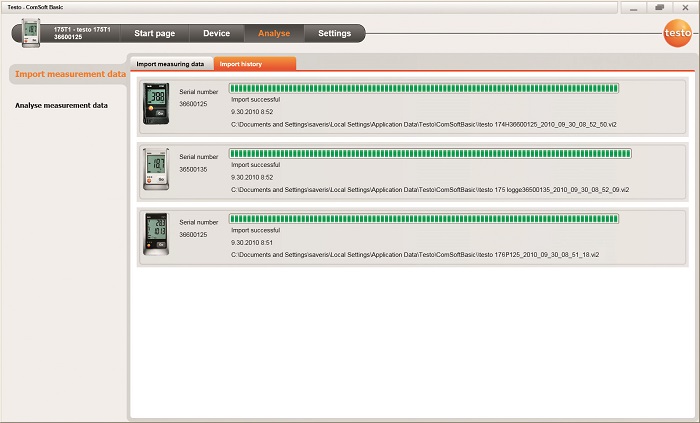Restore the ComSoft Basic window

[659, 8]
